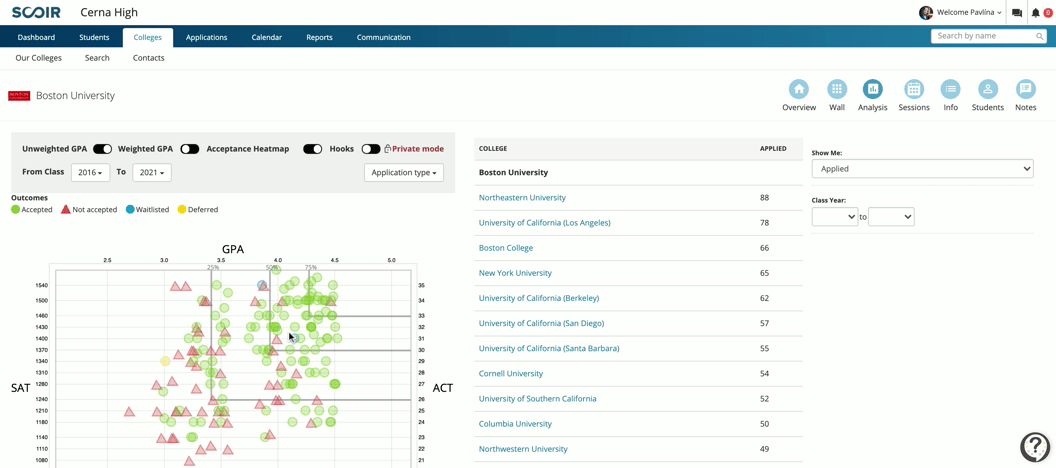Open the chat messages icon
This screenshot has width=1056, height=468.
pos(1017,13)
